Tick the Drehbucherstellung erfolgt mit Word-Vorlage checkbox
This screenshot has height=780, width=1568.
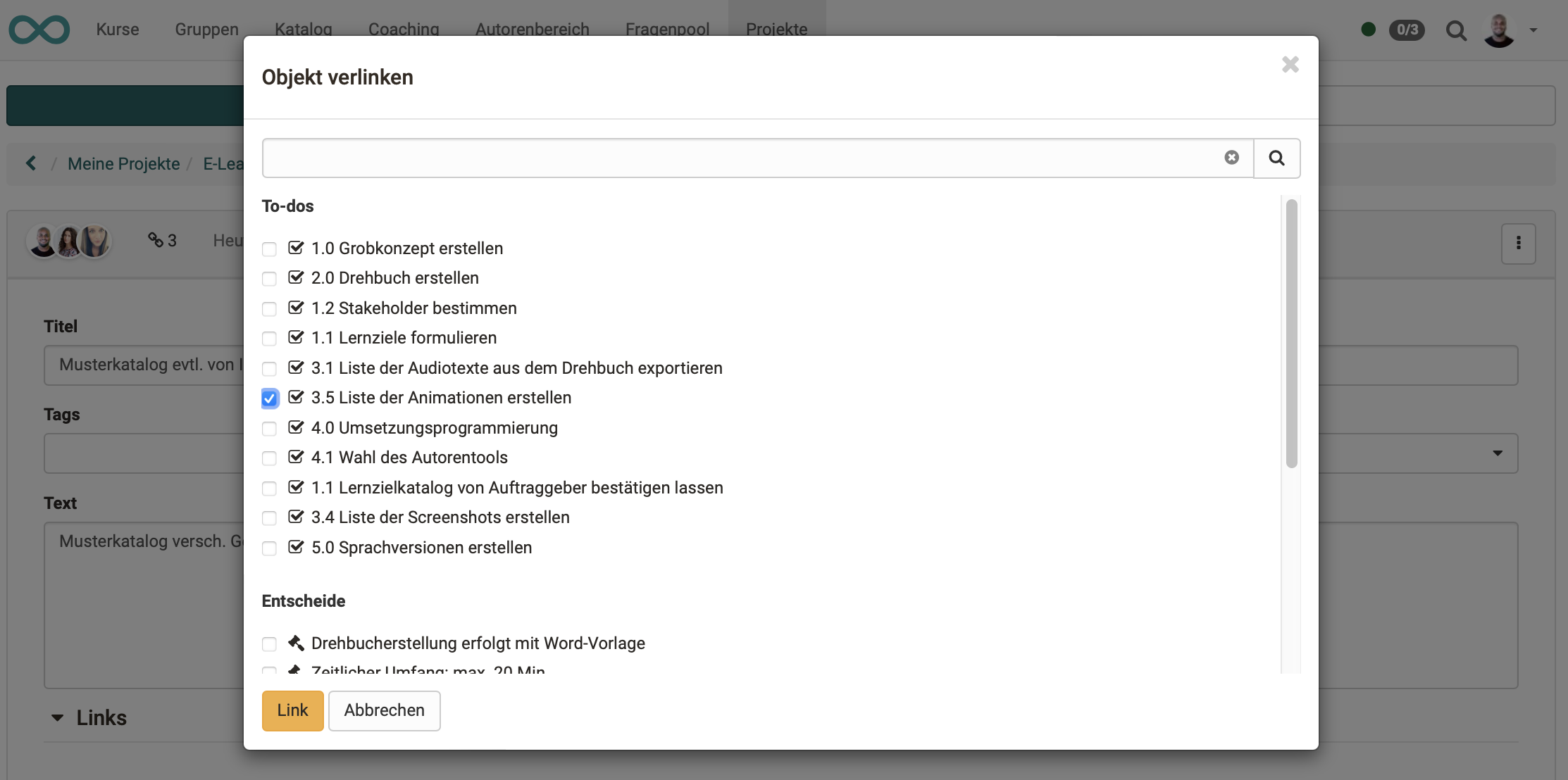(269, 644)
